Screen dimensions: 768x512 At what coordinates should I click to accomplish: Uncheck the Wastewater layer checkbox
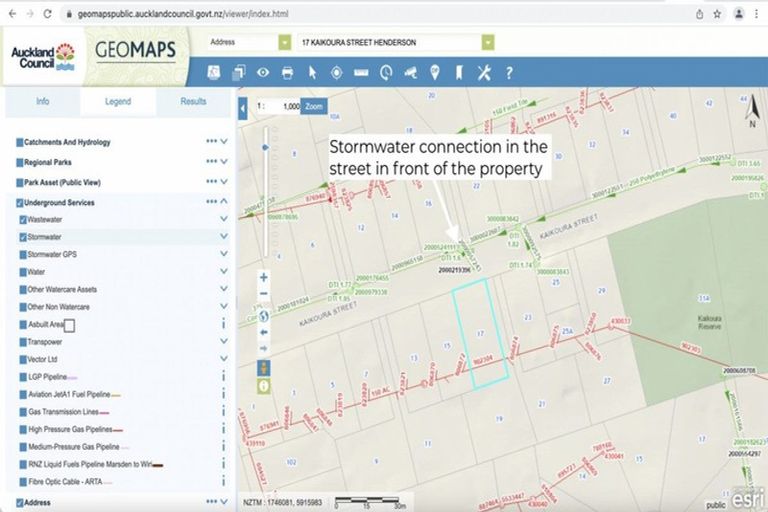[x=23, y=219]
